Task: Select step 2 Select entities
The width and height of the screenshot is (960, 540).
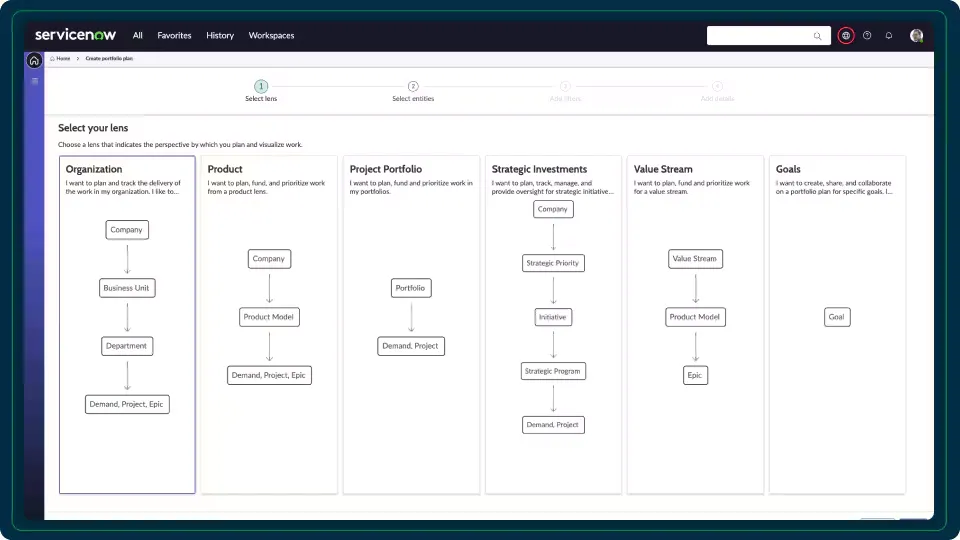Action: pyautogui.click(x=413, y=91)
